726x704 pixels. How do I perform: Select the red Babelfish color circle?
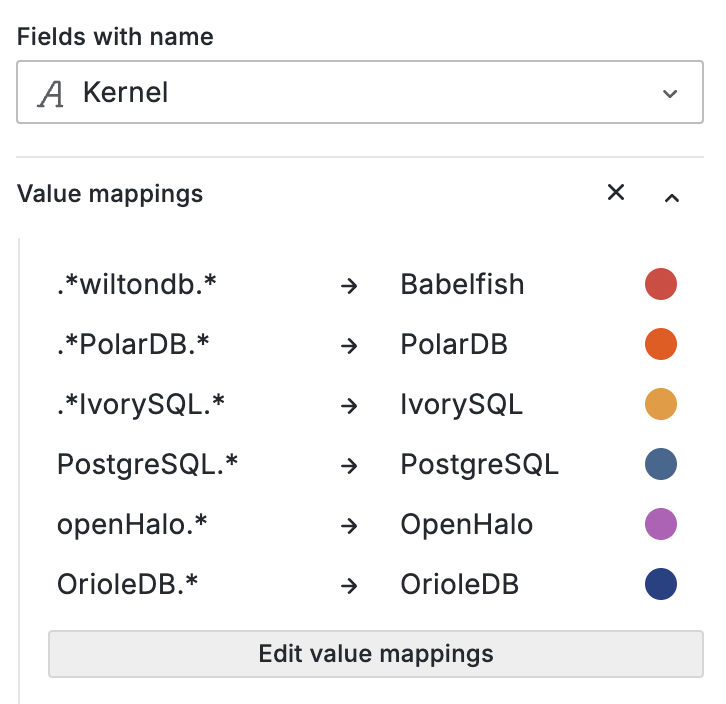tap(661, 285)
